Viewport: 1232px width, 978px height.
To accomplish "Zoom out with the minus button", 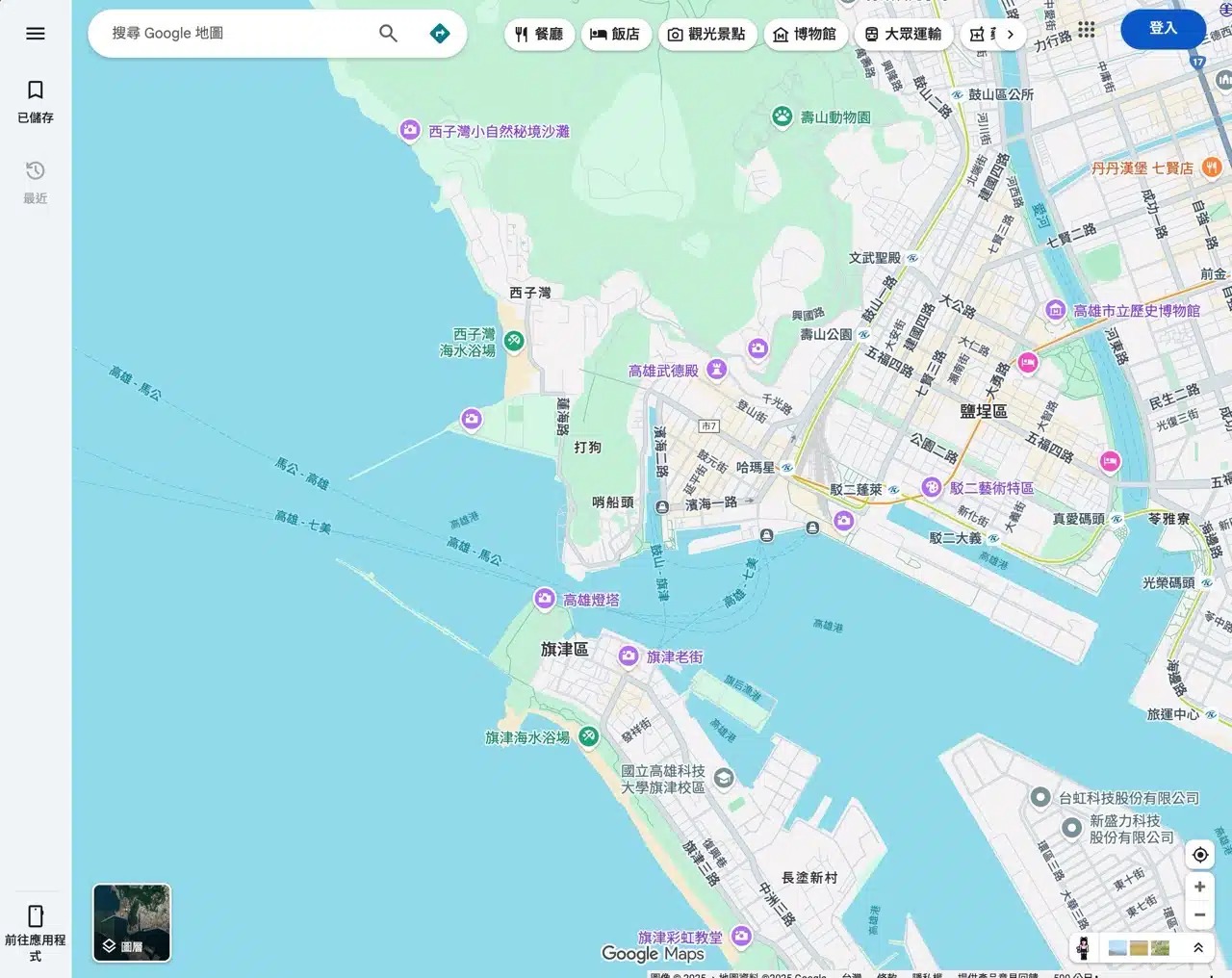I will 1199,915.
